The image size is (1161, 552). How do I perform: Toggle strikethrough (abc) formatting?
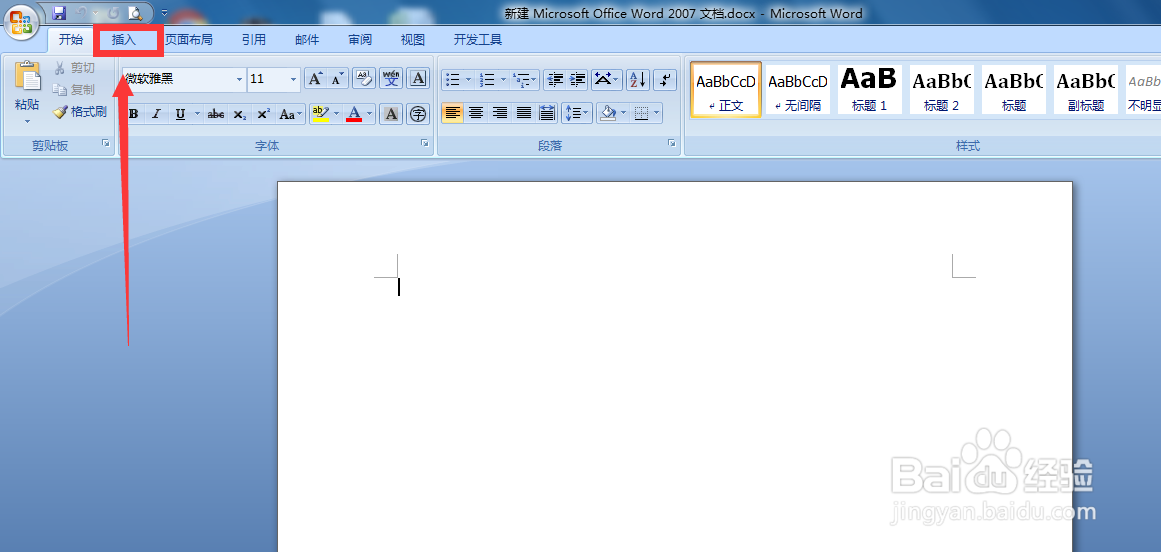216,114
